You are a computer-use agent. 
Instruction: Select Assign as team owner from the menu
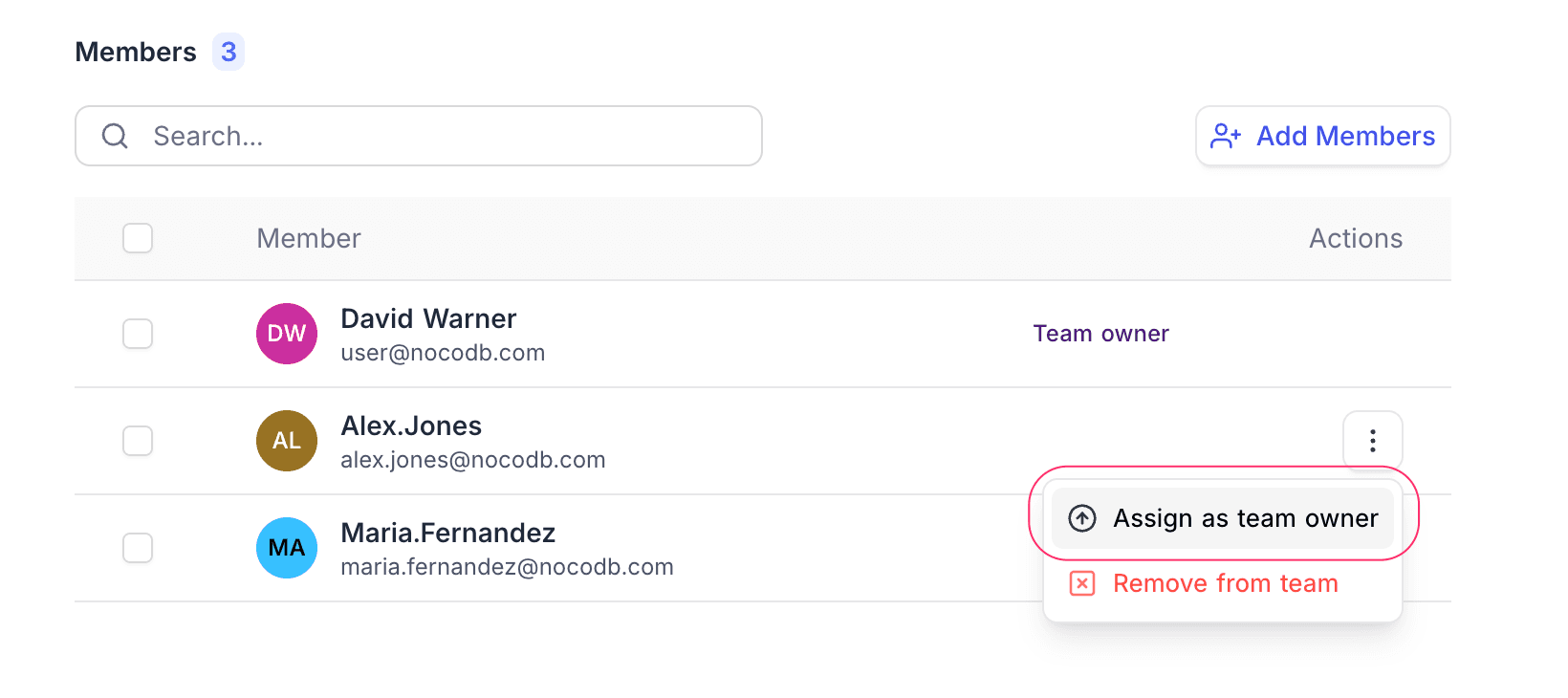[1246, 517]
